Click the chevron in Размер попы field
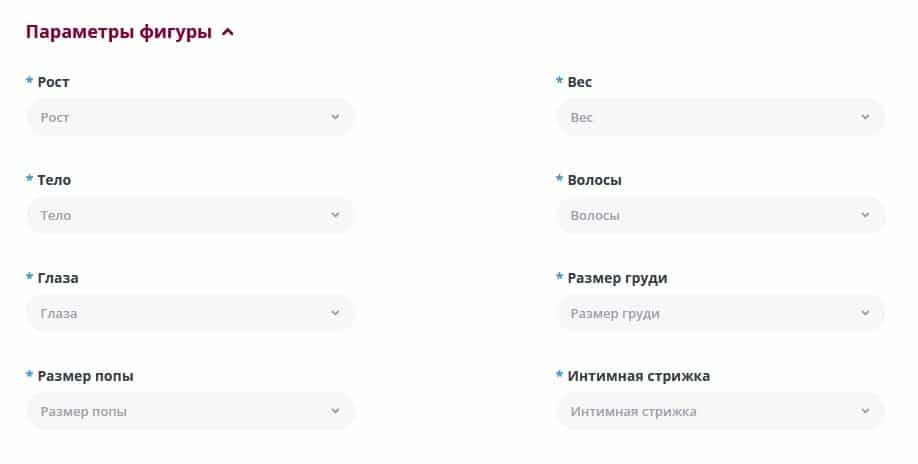The height and width of the screenshot is (464, 918). (x=335, y=411)
